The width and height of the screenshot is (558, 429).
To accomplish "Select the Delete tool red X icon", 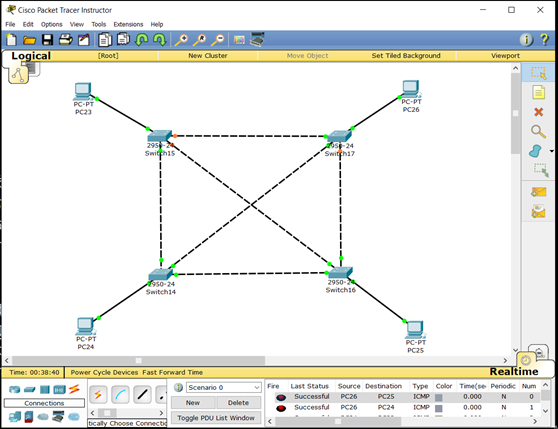I will (x=538, y=112).
